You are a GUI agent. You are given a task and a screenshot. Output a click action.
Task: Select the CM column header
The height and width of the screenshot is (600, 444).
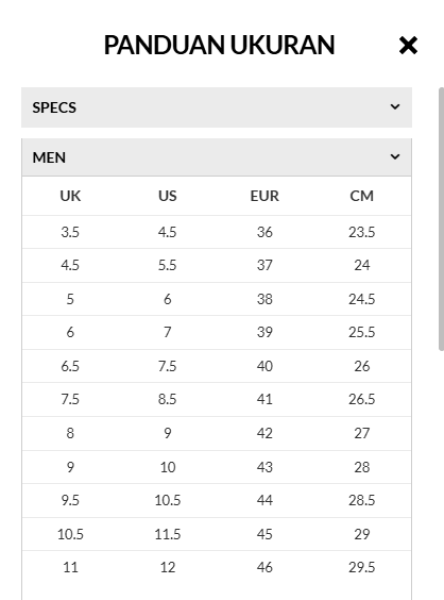tap(362, 196)
